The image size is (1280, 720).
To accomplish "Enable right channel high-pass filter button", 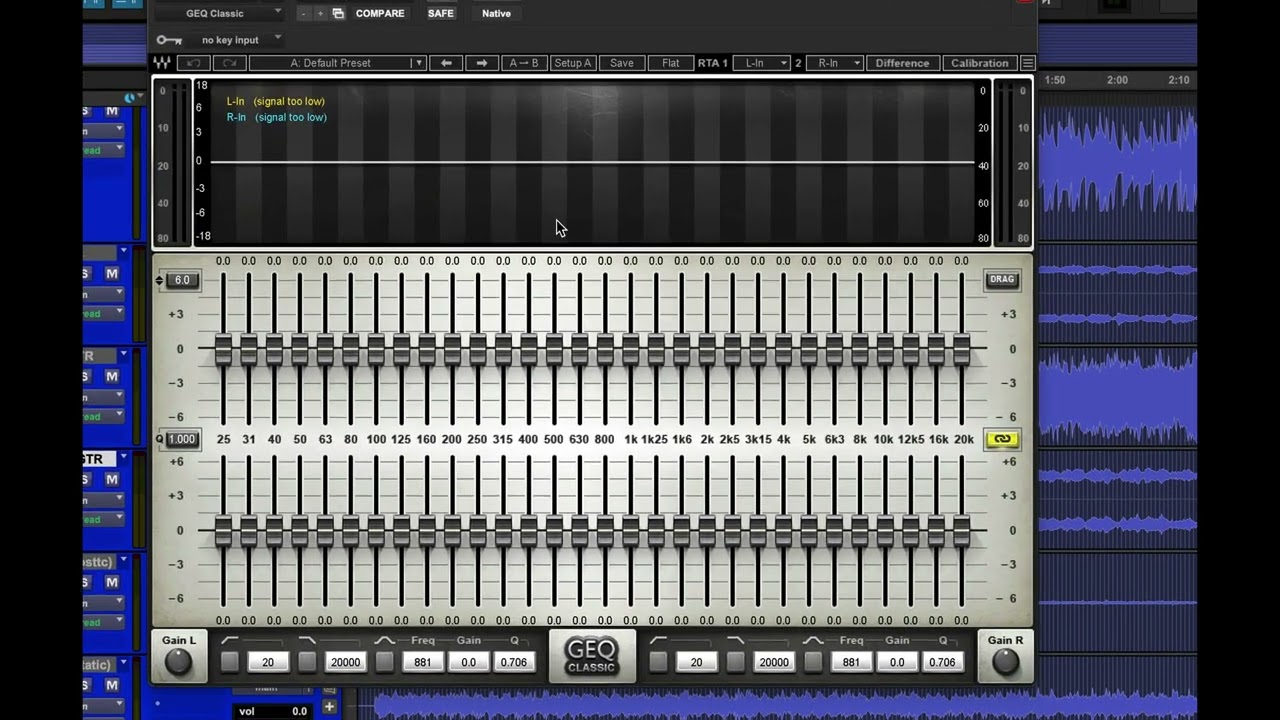I will 658,662.
